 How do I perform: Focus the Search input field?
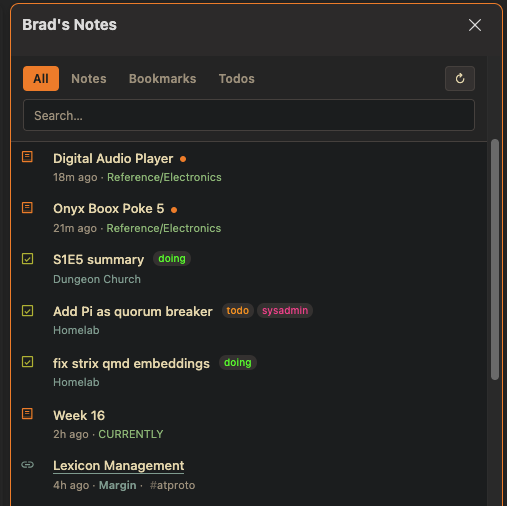click(x=249, y=115)
